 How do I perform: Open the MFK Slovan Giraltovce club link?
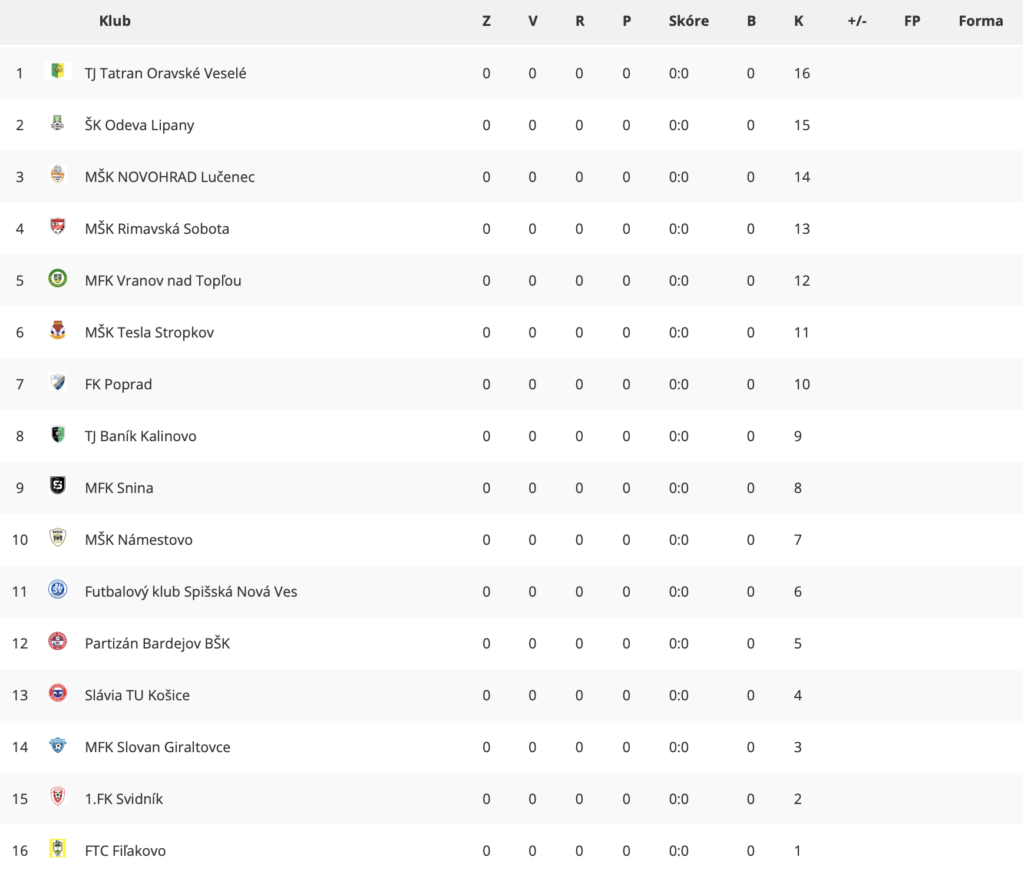(157, 747)
